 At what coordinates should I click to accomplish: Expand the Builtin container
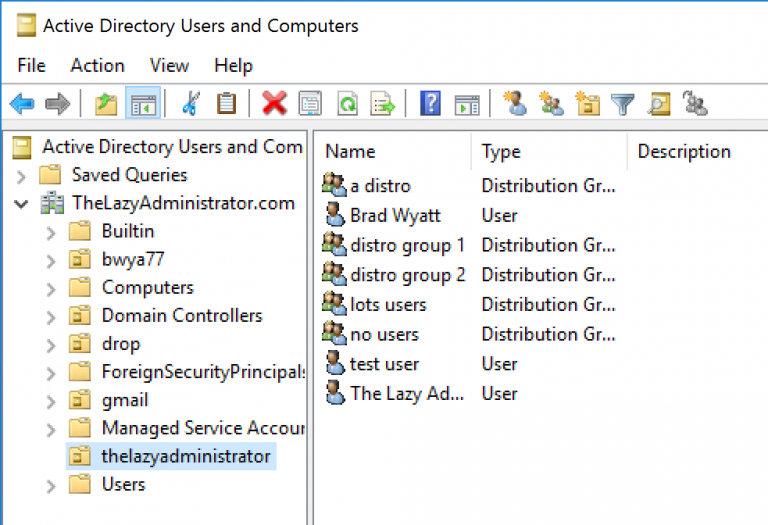pyautogui.click(x=51, y=233)
